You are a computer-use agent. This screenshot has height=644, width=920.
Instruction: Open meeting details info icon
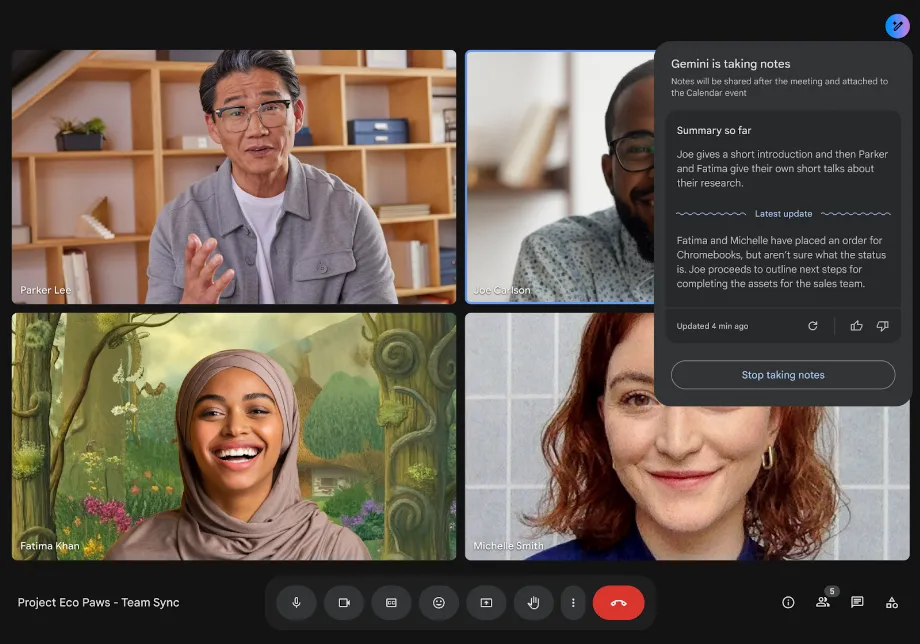coord(788,602)
